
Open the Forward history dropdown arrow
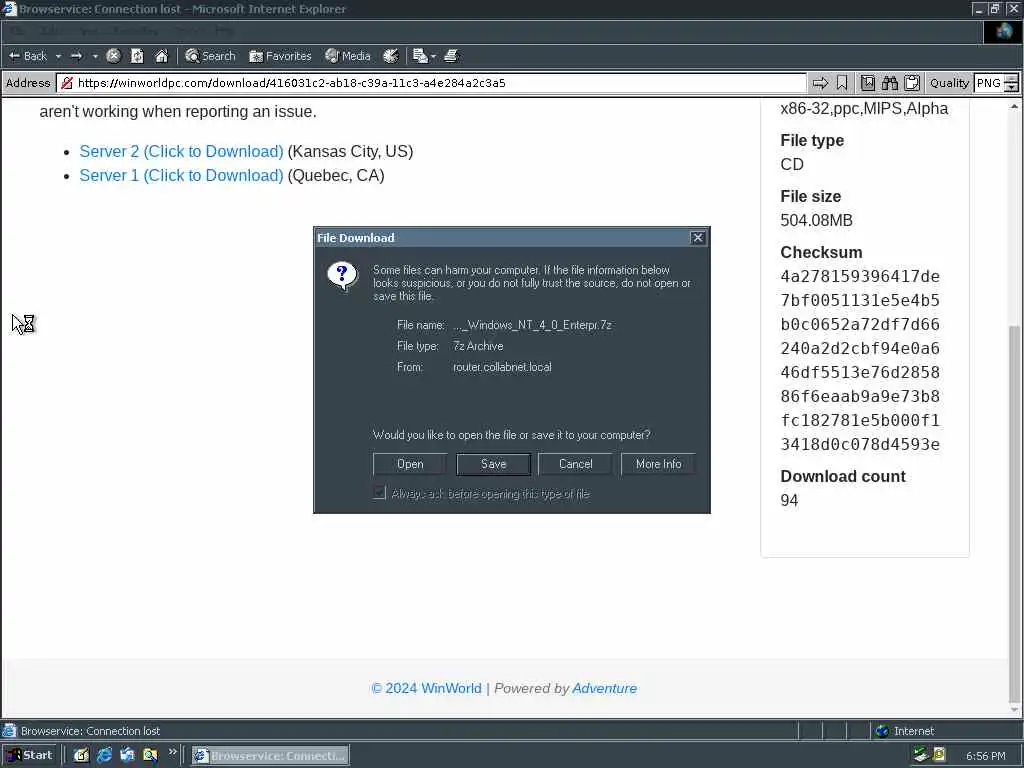95,56
